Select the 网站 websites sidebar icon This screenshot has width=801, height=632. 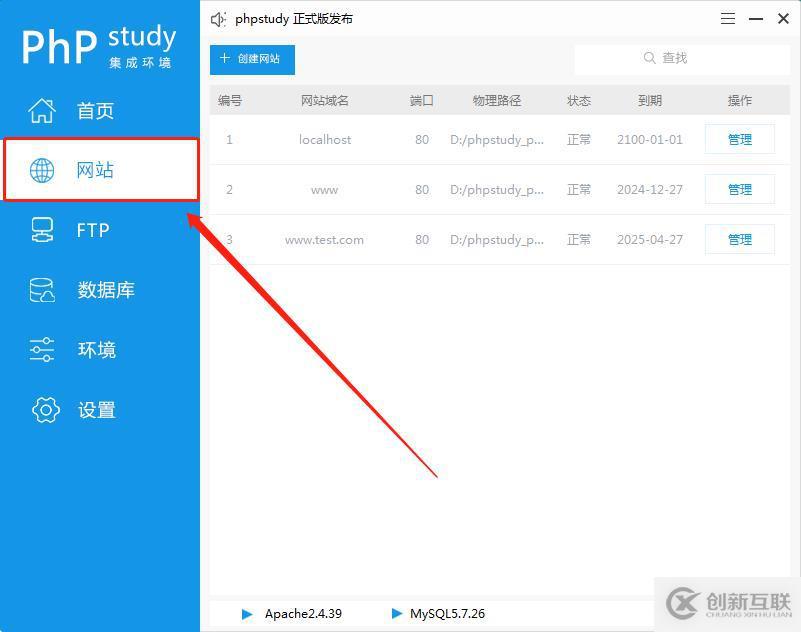pos(42,170)
